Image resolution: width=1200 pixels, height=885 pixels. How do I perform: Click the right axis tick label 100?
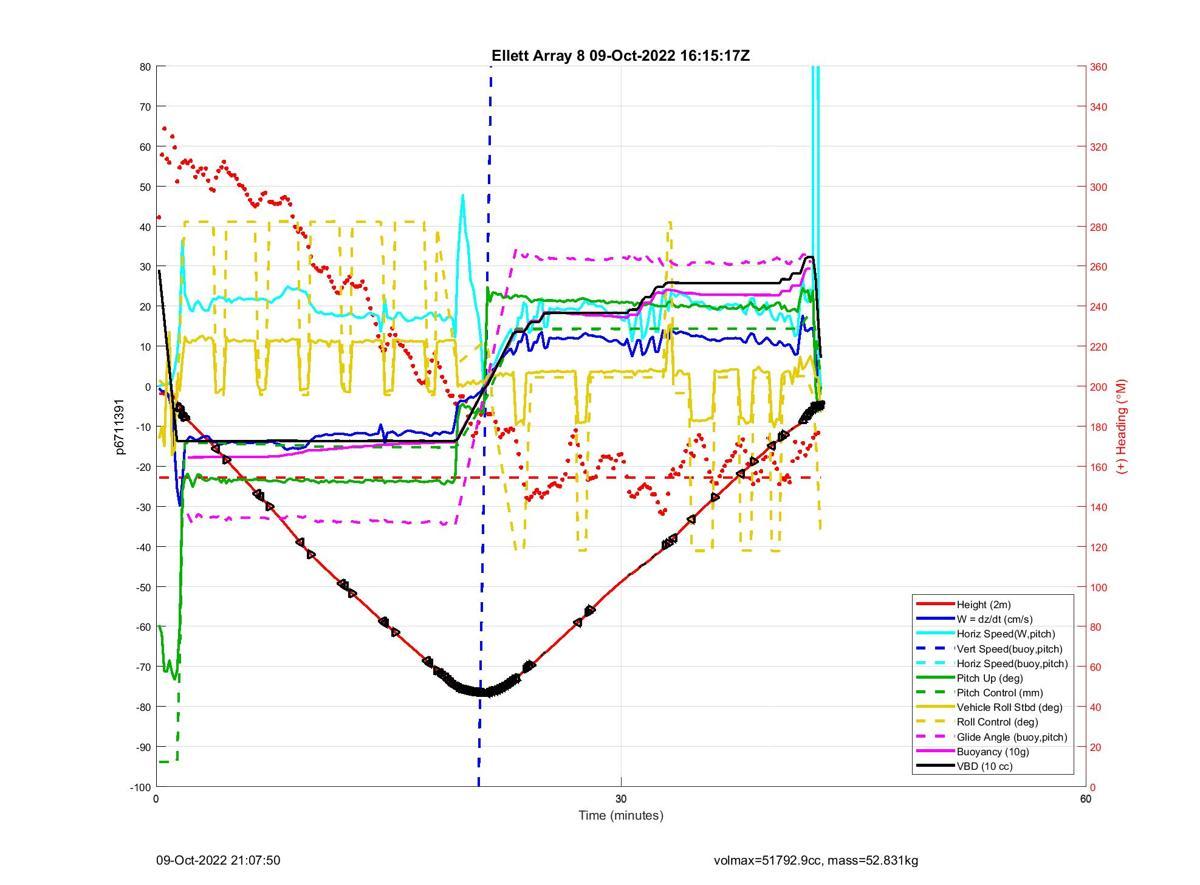[x=1098, y=587]
